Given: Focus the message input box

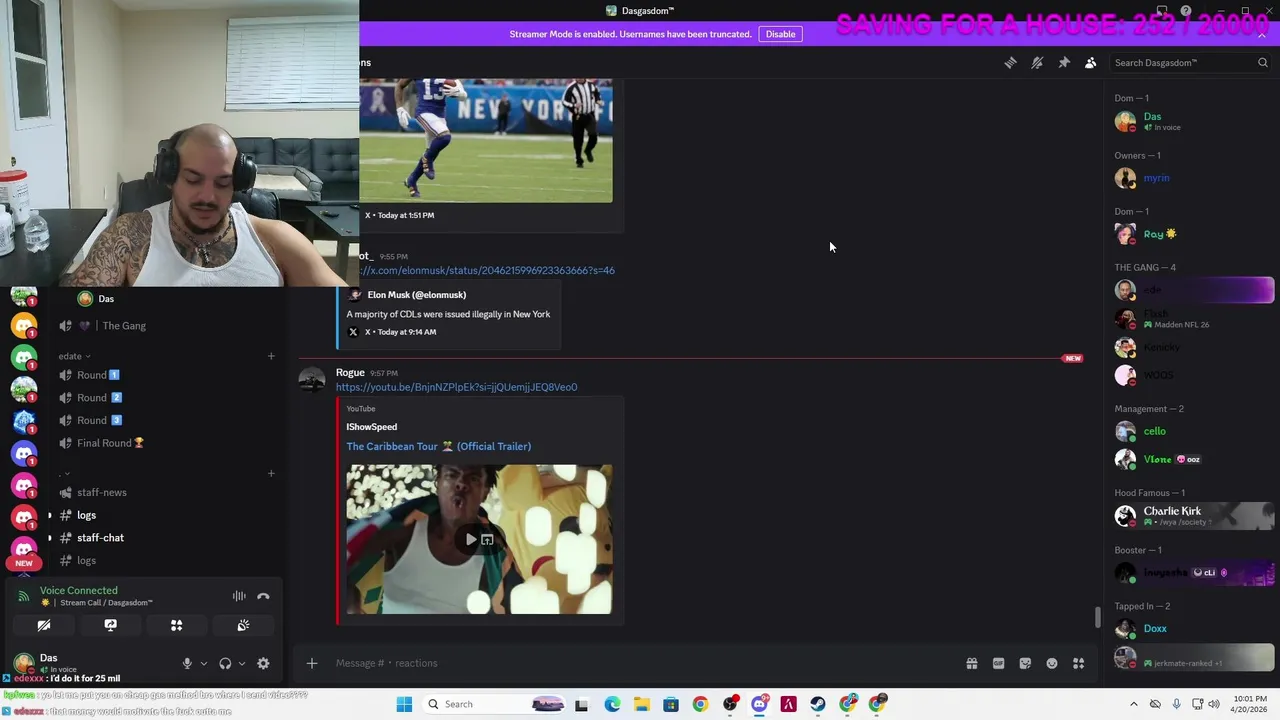Looking at the screenshot, I should [x=640, y=663].
